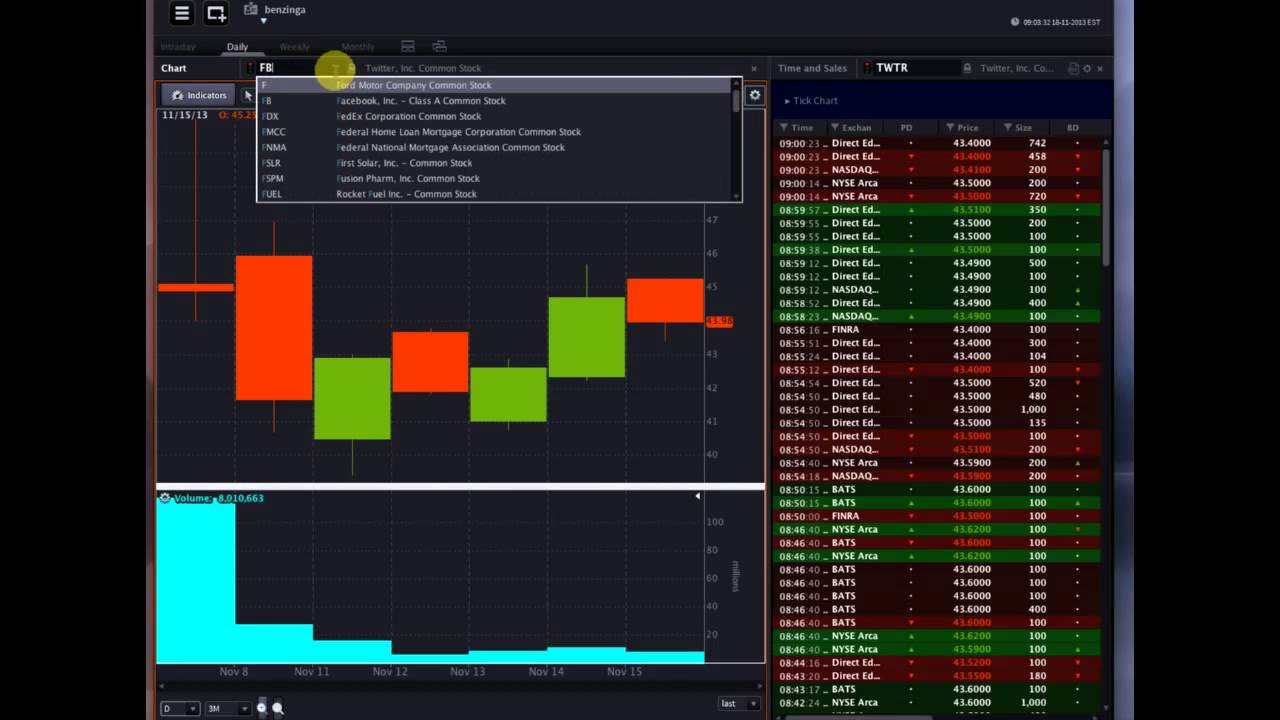Click the 458 size trade row
Image resolution: width=1280 pixels, height=720 pixels.
point(937,157)
